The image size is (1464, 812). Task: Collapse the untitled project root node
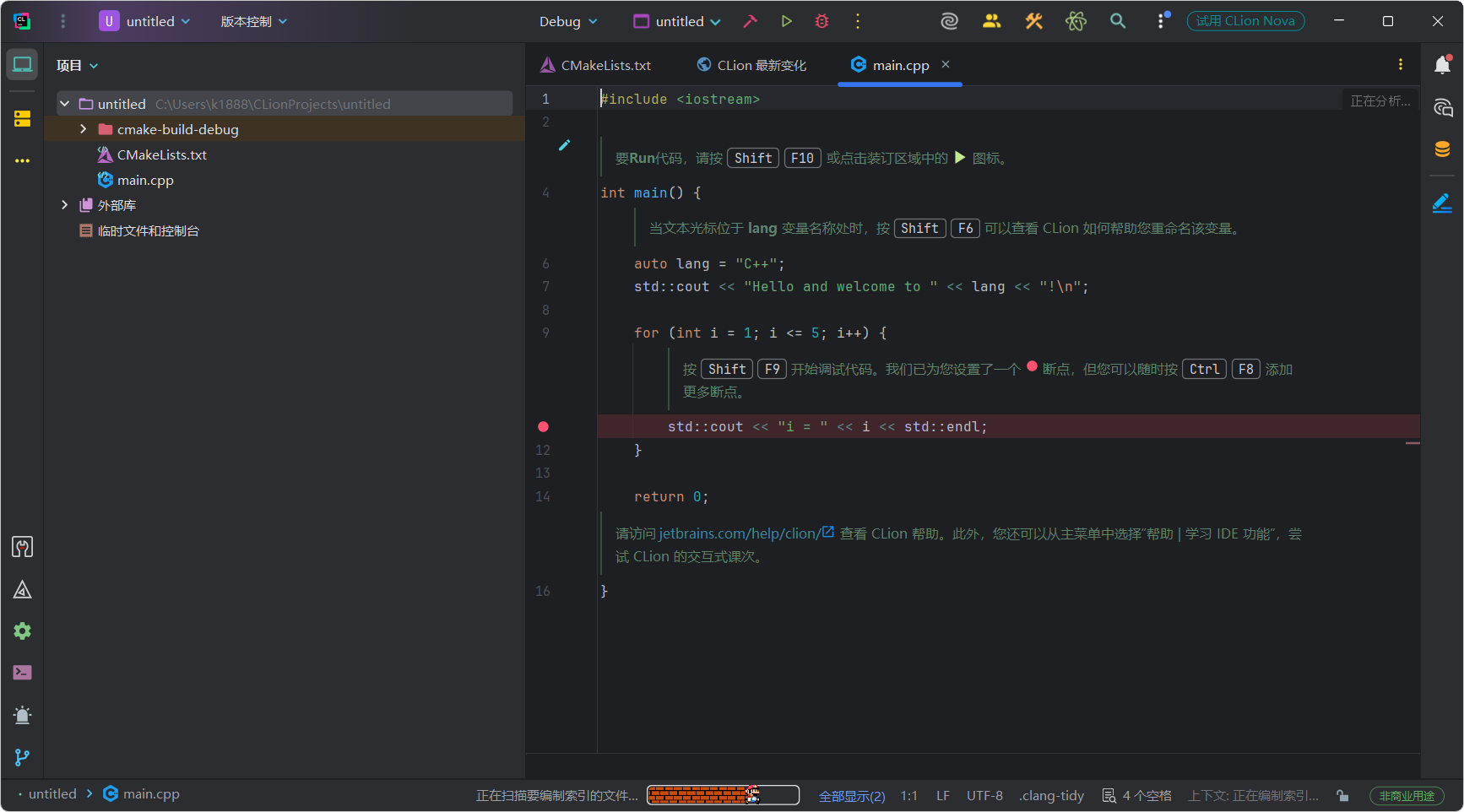(x=64, y=104)
